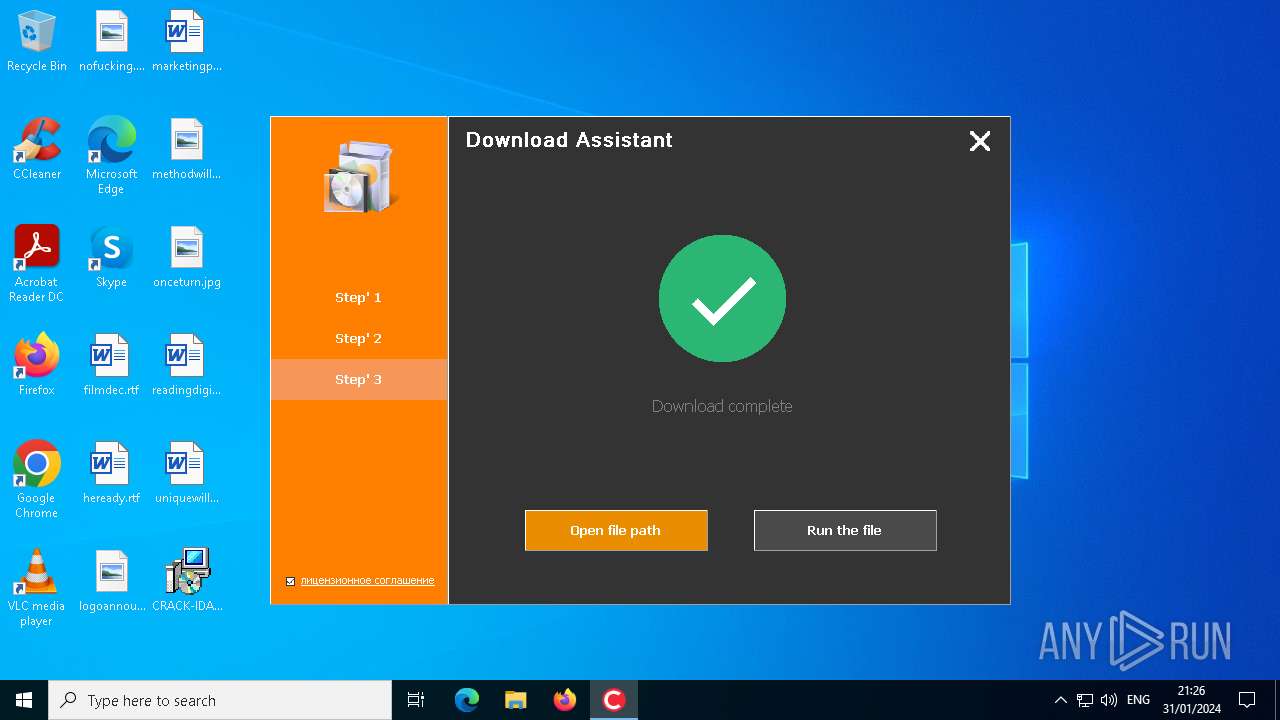The height and width of the screenshot is (720, 1280).
Task: Toggle the license agreement checkbox
Action: pos(291,581)
